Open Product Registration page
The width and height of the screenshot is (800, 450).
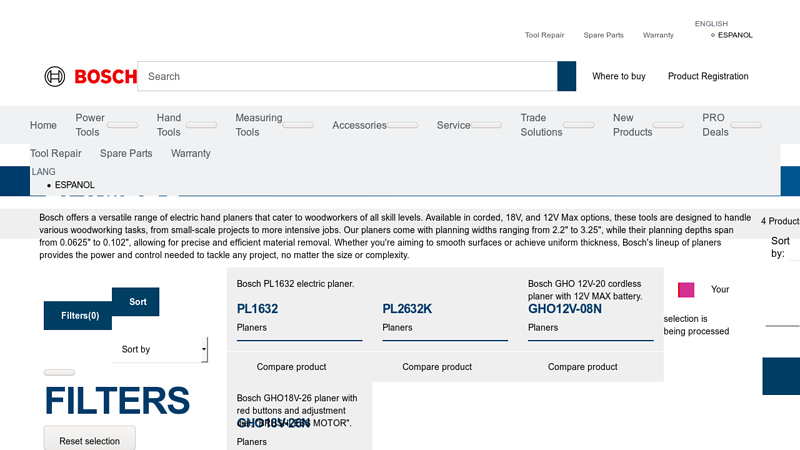click(x=708, y=76)
